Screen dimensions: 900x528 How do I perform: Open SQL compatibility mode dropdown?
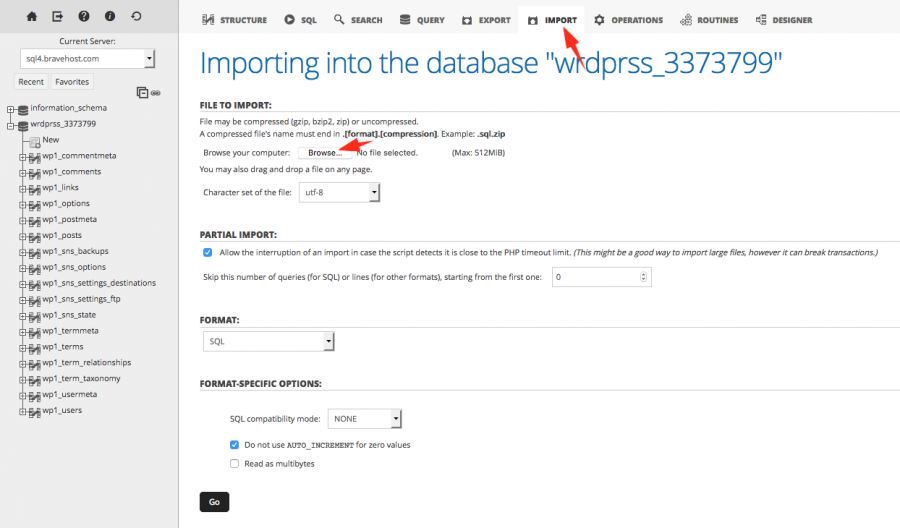(364, 419)
